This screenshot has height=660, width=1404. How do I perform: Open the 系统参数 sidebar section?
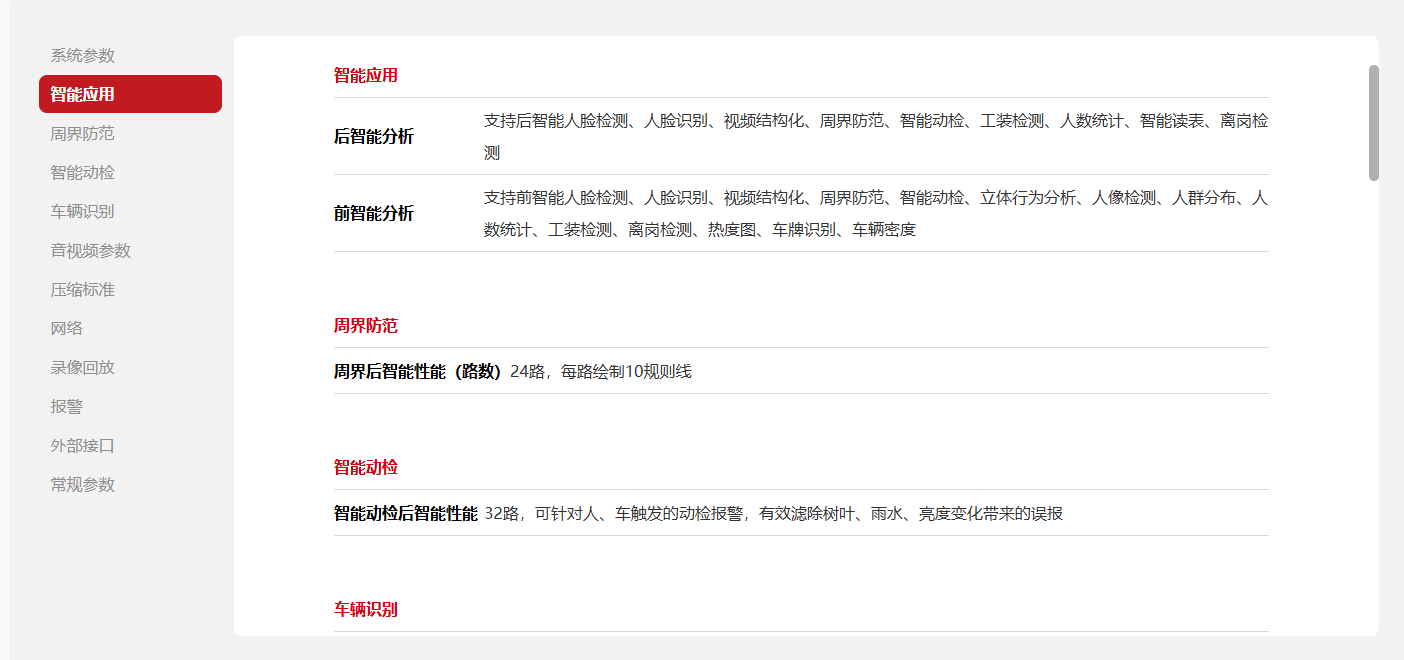pos(83,56)
